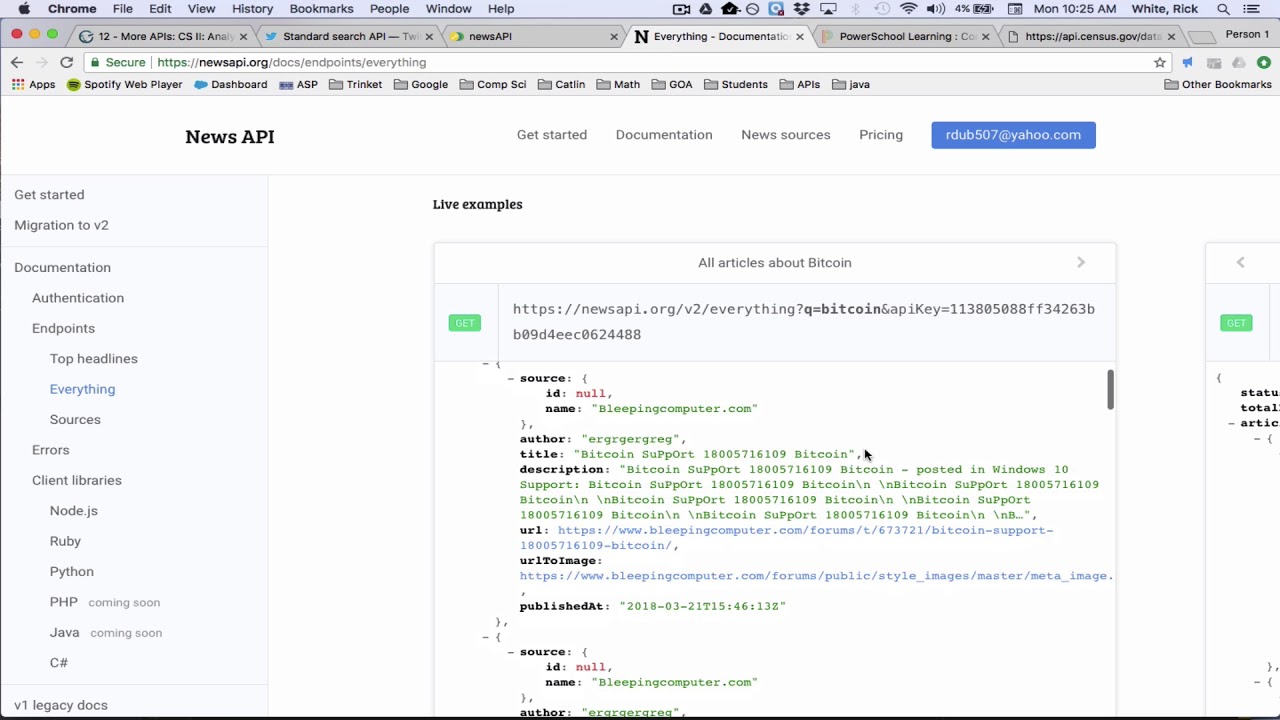Open Authentication docs in sidebar
The width and height of the screenshot is (1280, 720).
pyautogui.click(x=78, y=298)
